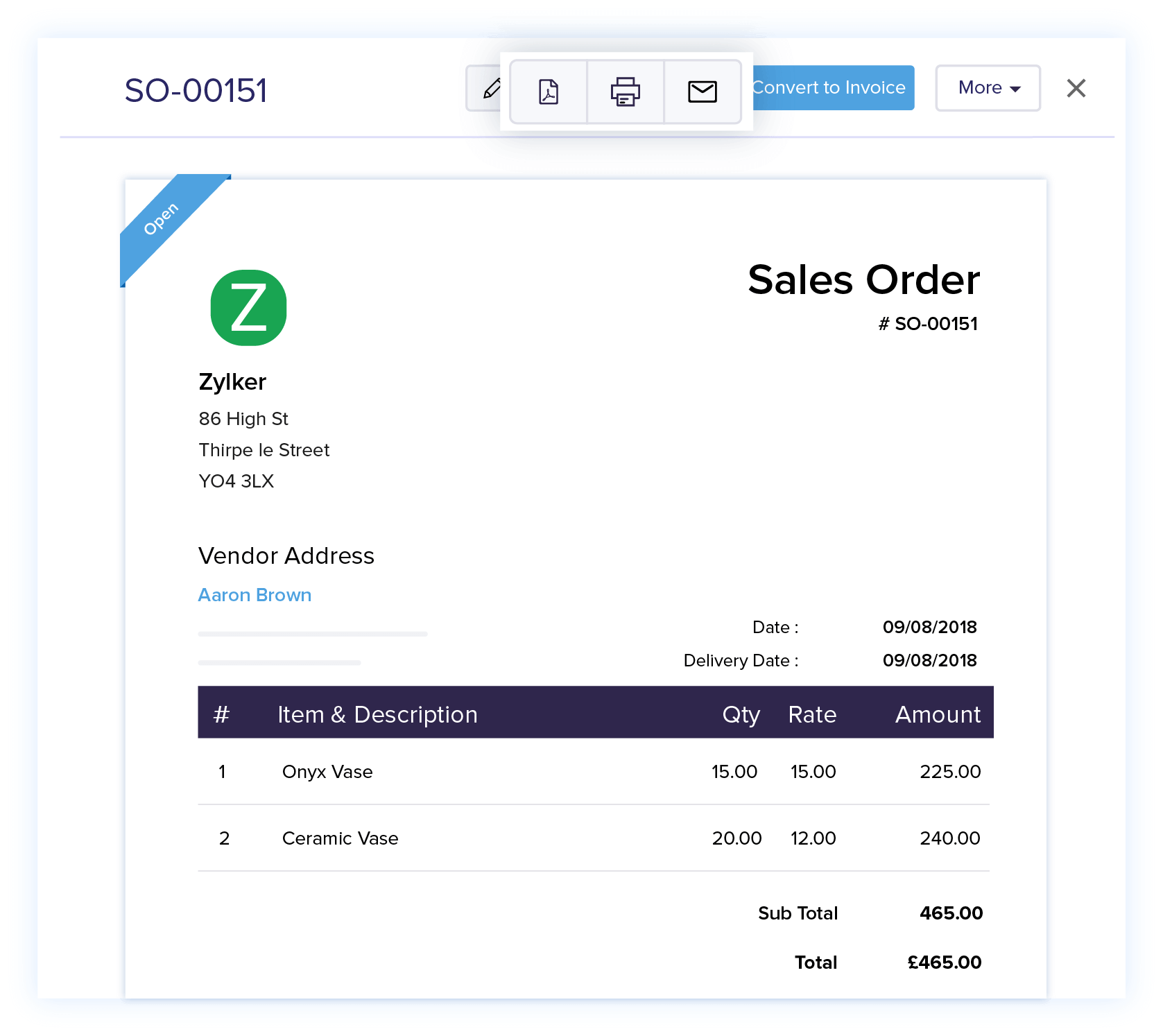Click the Item & Description column header
The width and height of the screenshot is (1163, 1036).
pyautogui.click(x=377, y=714)
